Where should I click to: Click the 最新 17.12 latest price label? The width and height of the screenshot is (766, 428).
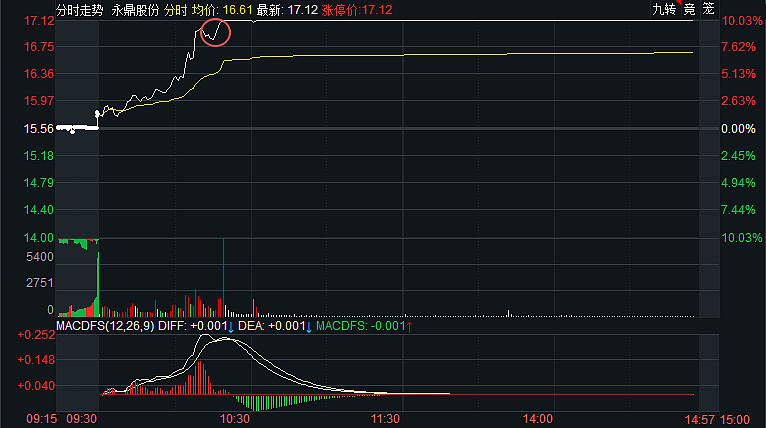287,9
